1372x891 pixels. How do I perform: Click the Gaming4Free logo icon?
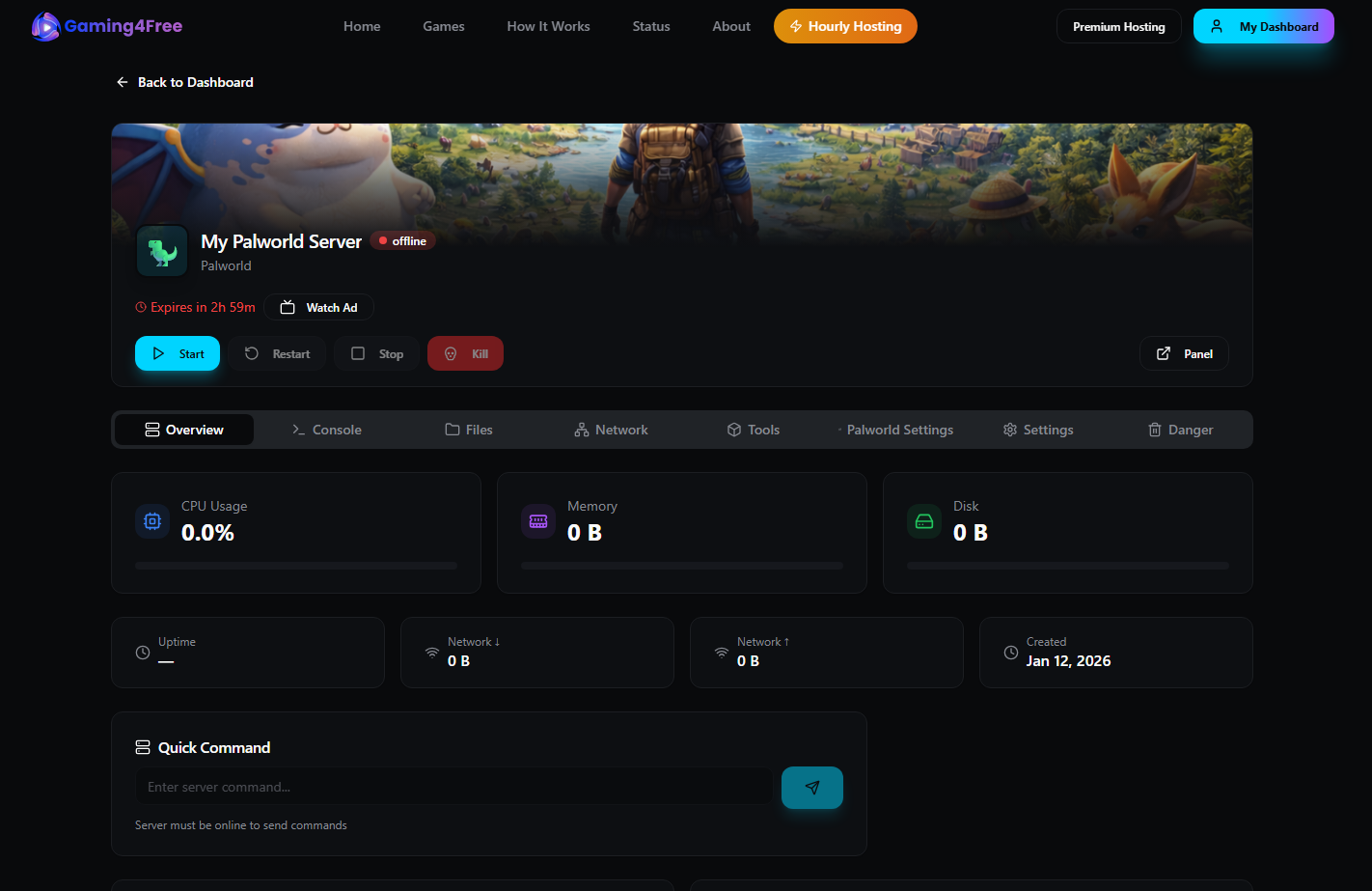pyautogui.click(x=45, y=27)
